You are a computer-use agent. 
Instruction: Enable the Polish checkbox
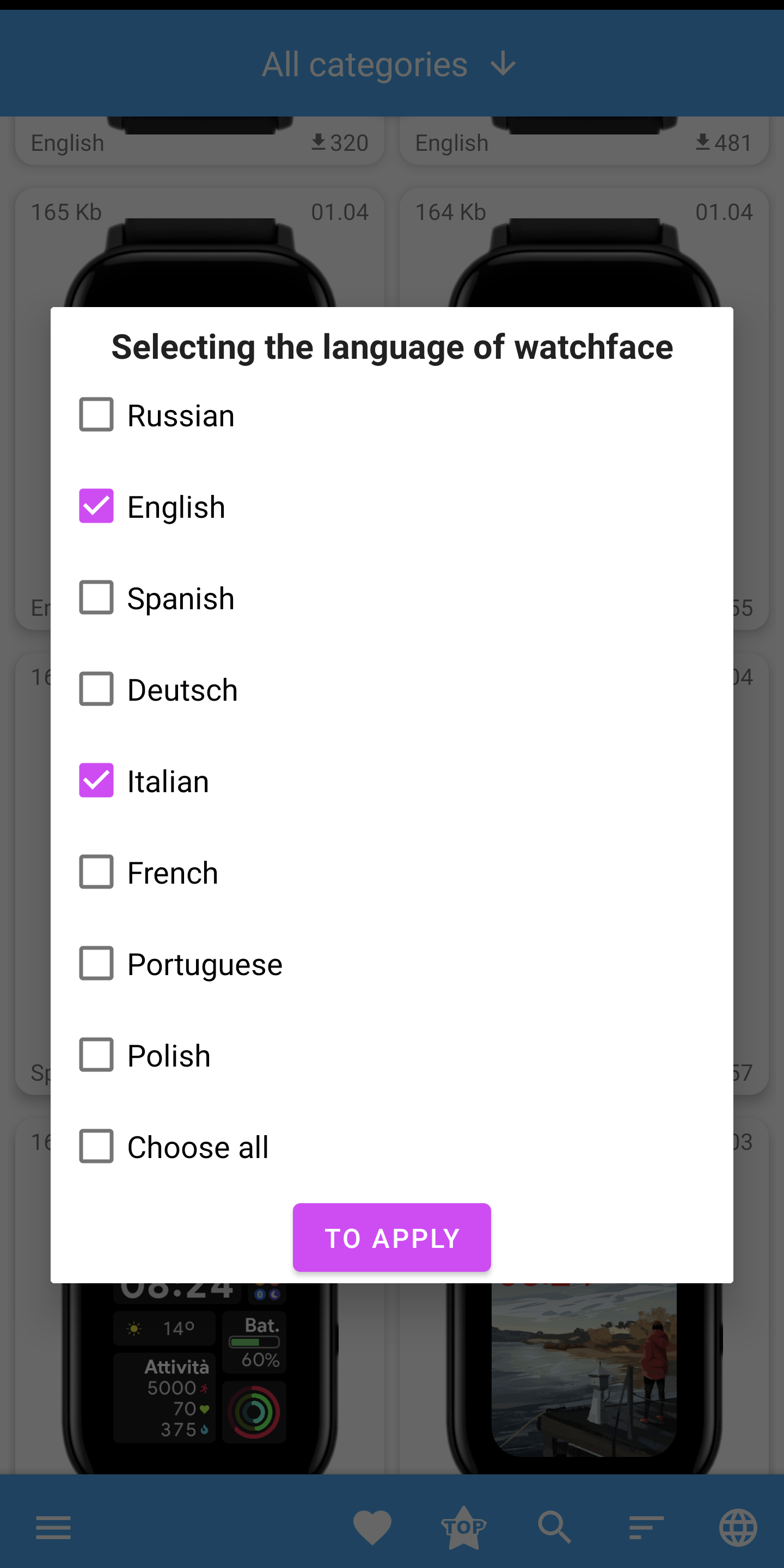96,1055
